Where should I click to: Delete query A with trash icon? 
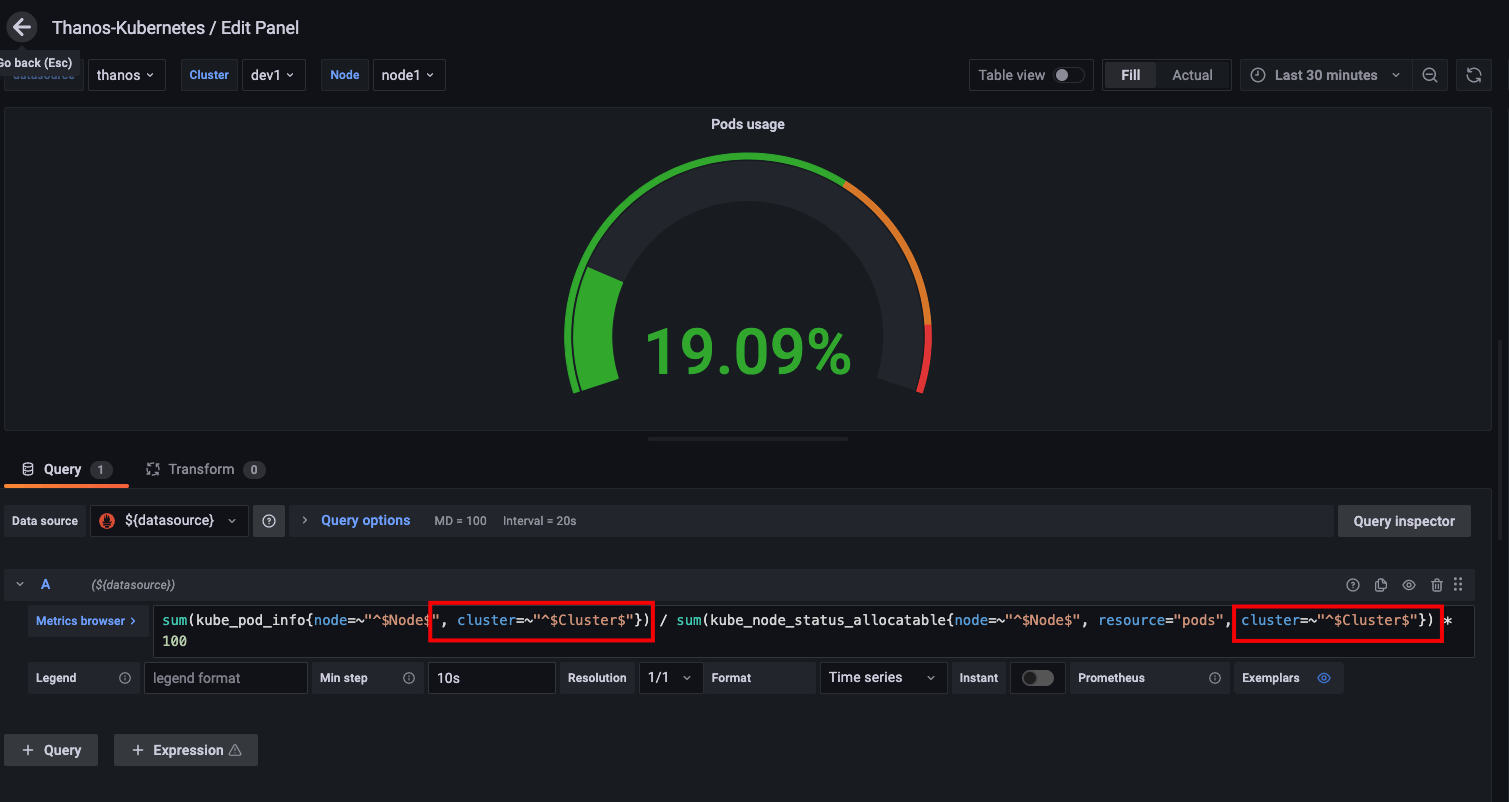coord(1437,585)
